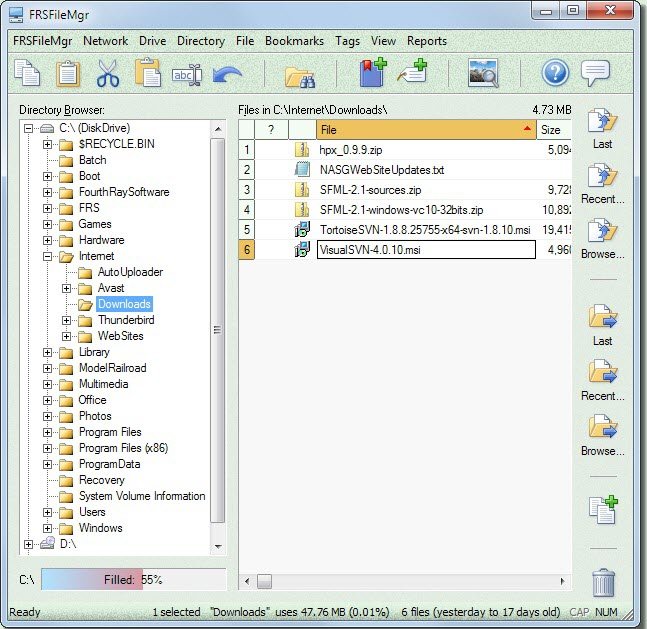Select the ModelRailroad folder

pyautogui.click(x=112, y=368)
